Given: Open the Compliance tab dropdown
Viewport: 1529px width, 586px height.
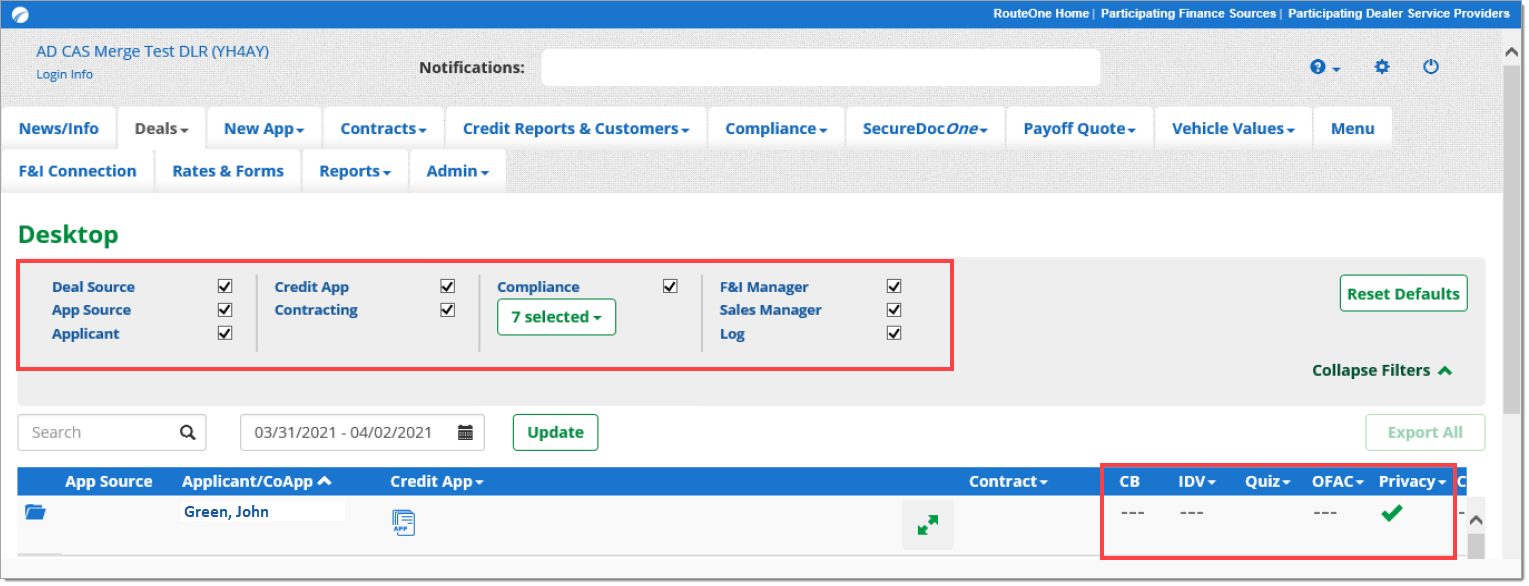Looking at the screenshot, I should point(777,128).
